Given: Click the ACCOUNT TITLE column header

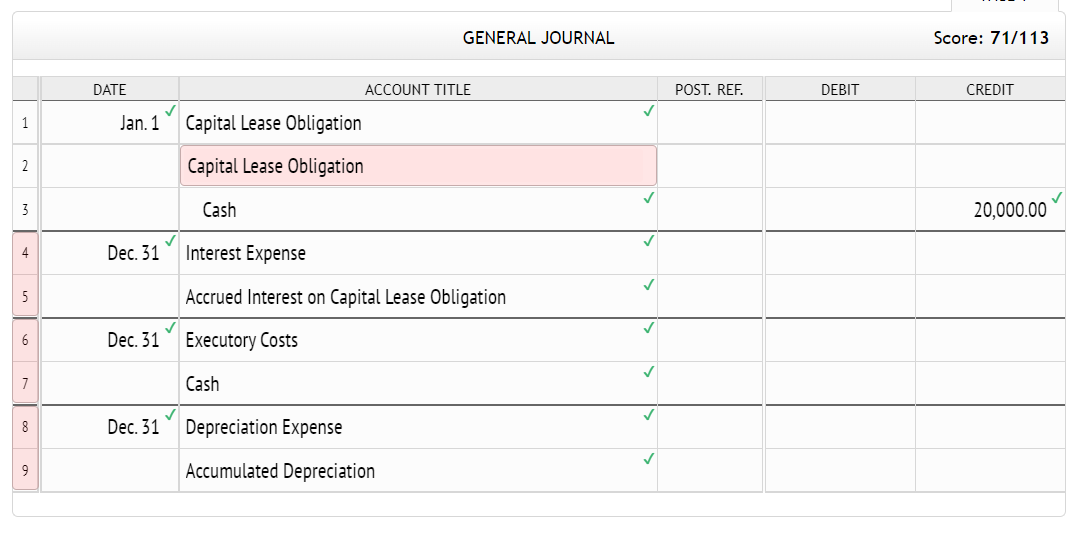Looking at the screenshot, I should 418,89.
